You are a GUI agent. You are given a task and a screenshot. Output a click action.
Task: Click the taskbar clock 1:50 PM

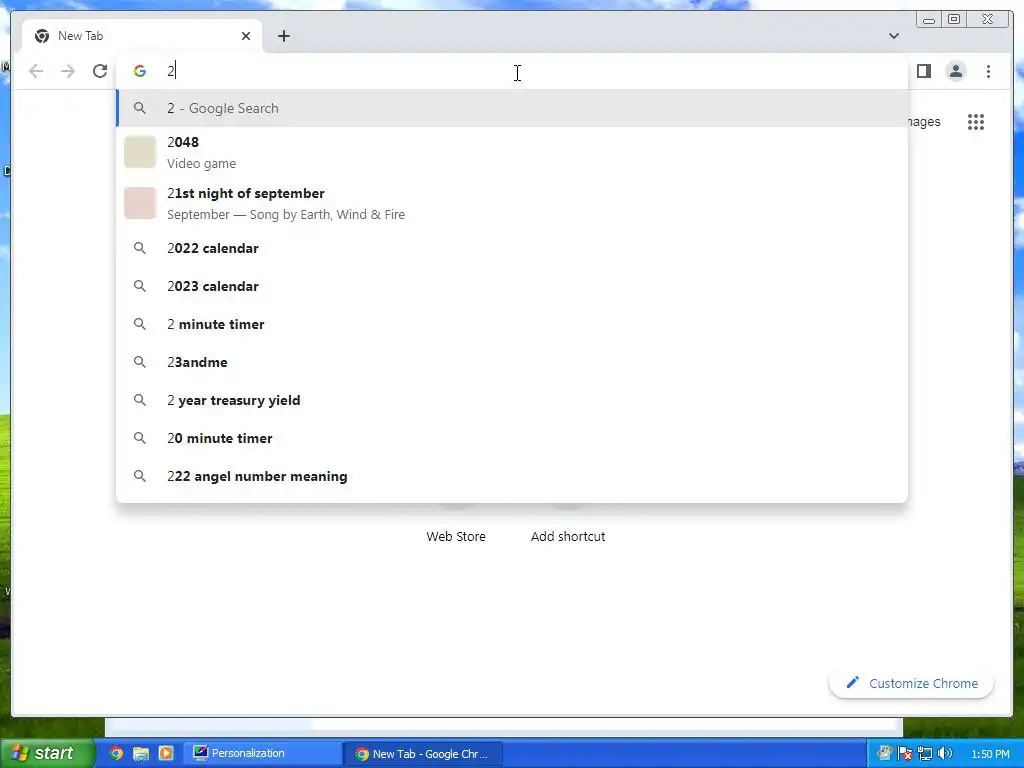990,754
